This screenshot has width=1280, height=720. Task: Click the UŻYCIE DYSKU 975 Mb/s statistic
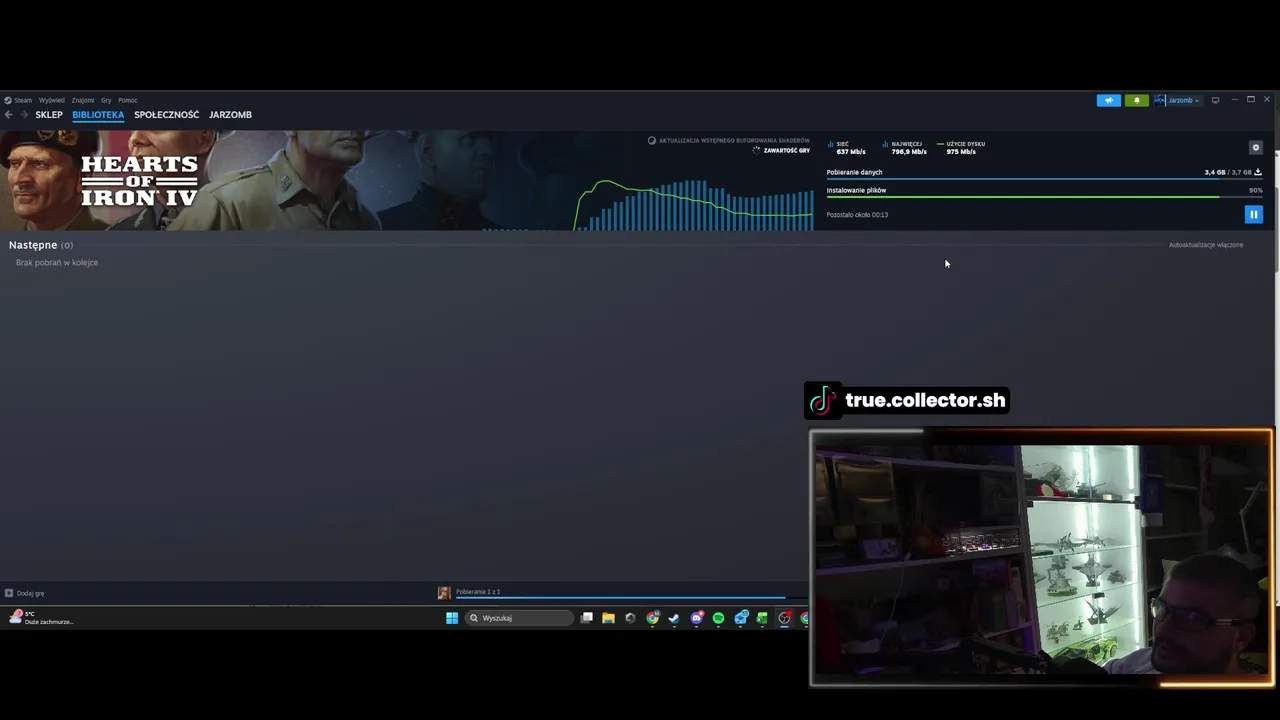pos(962,148)
